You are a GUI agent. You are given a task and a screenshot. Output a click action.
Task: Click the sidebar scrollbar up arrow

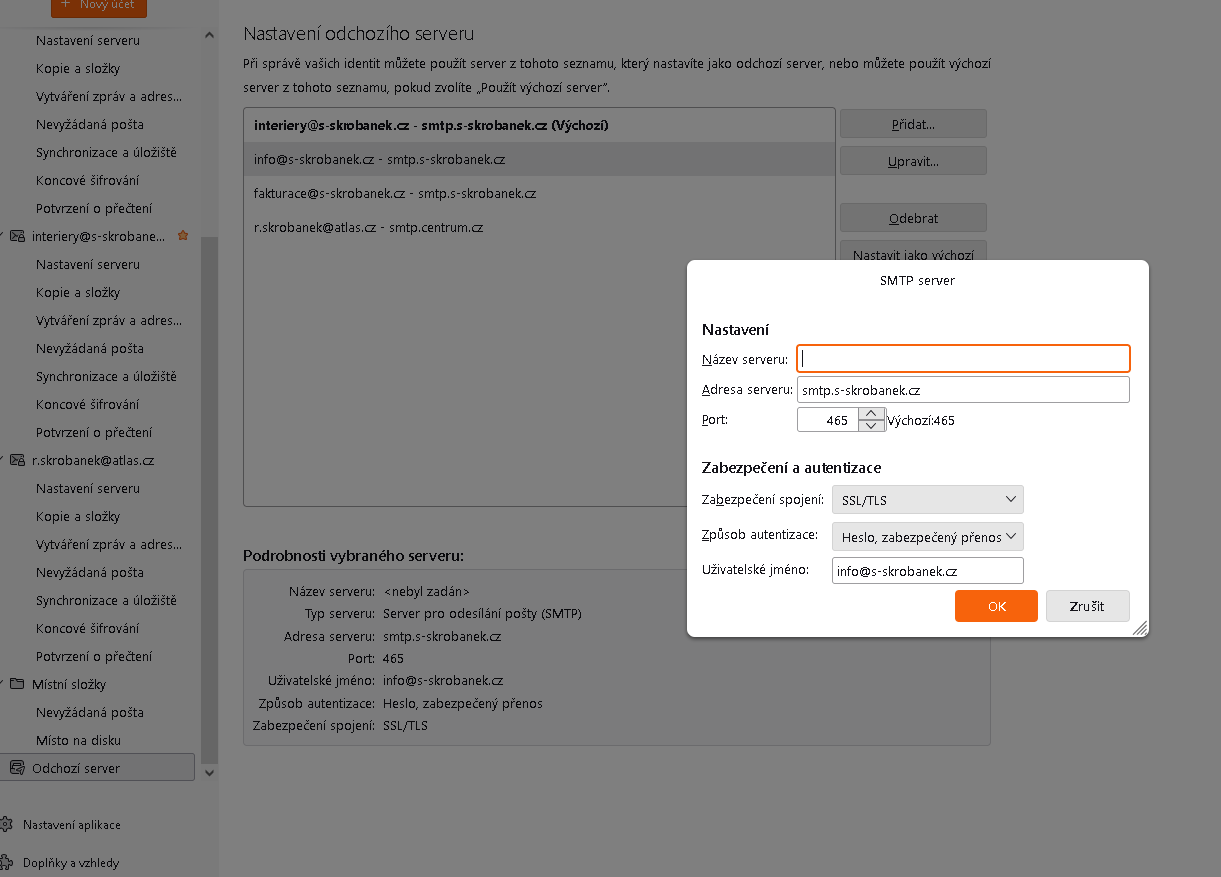[209, 35]
